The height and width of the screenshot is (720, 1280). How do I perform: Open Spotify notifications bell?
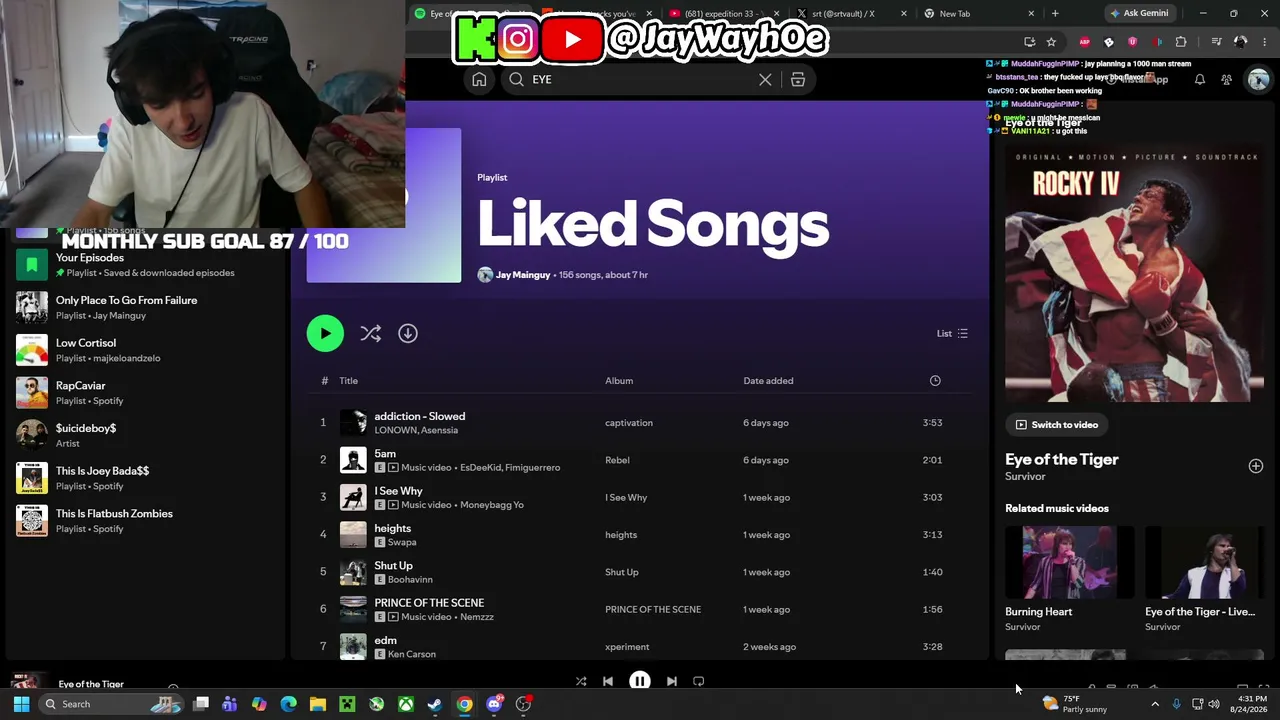pyautogui.click(x=1200, y=80)
